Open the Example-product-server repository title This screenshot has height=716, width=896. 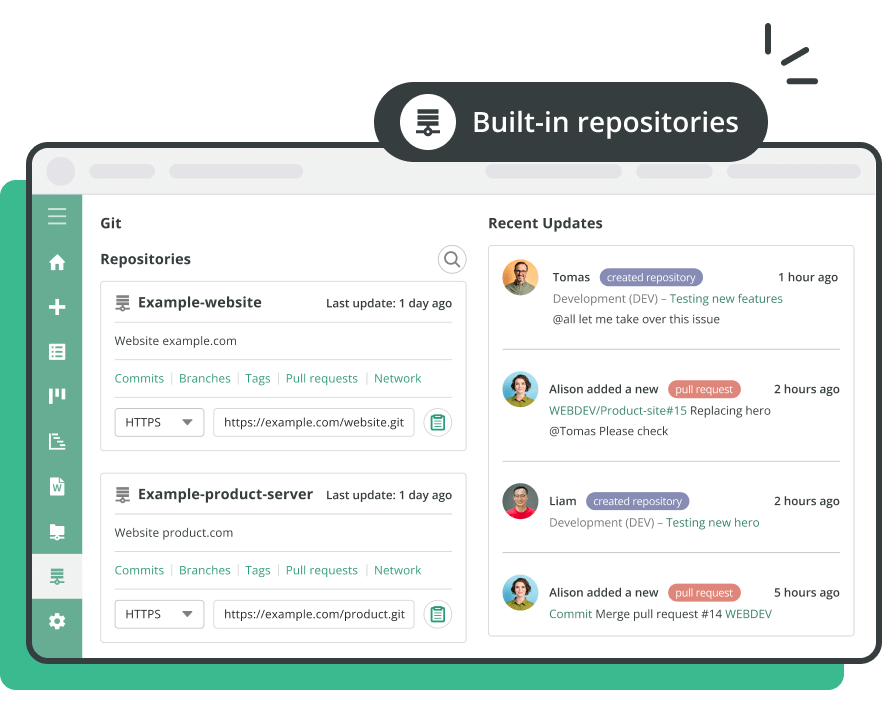tap(225, 495)
